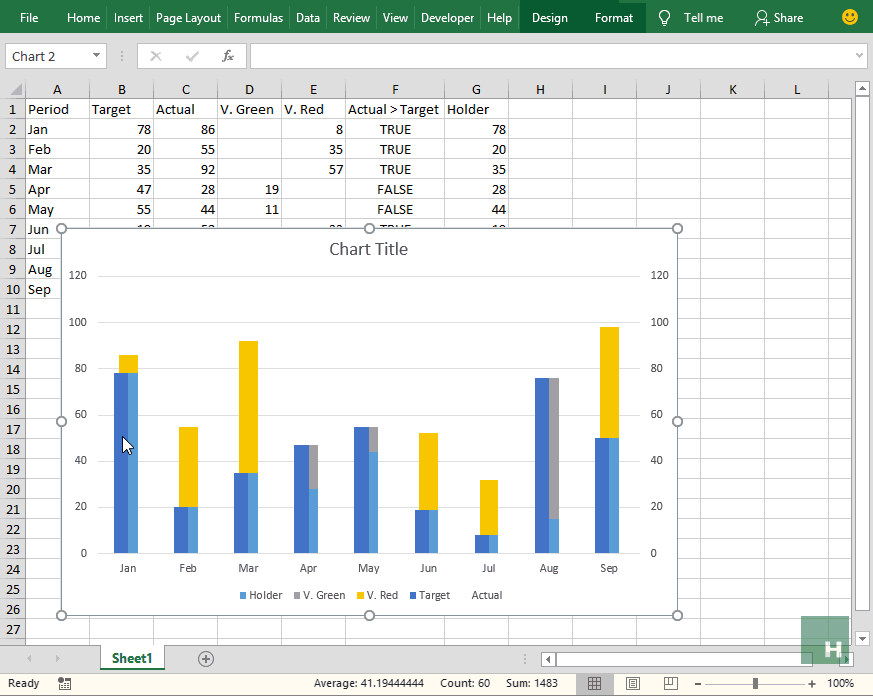Switch to Insert tab
Viewport: 873px width, 696px height.
(128, 18)
